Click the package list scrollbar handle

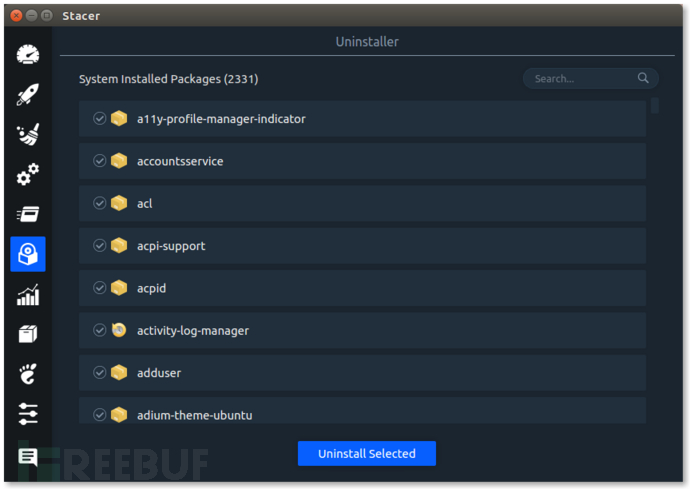(655, 106)
